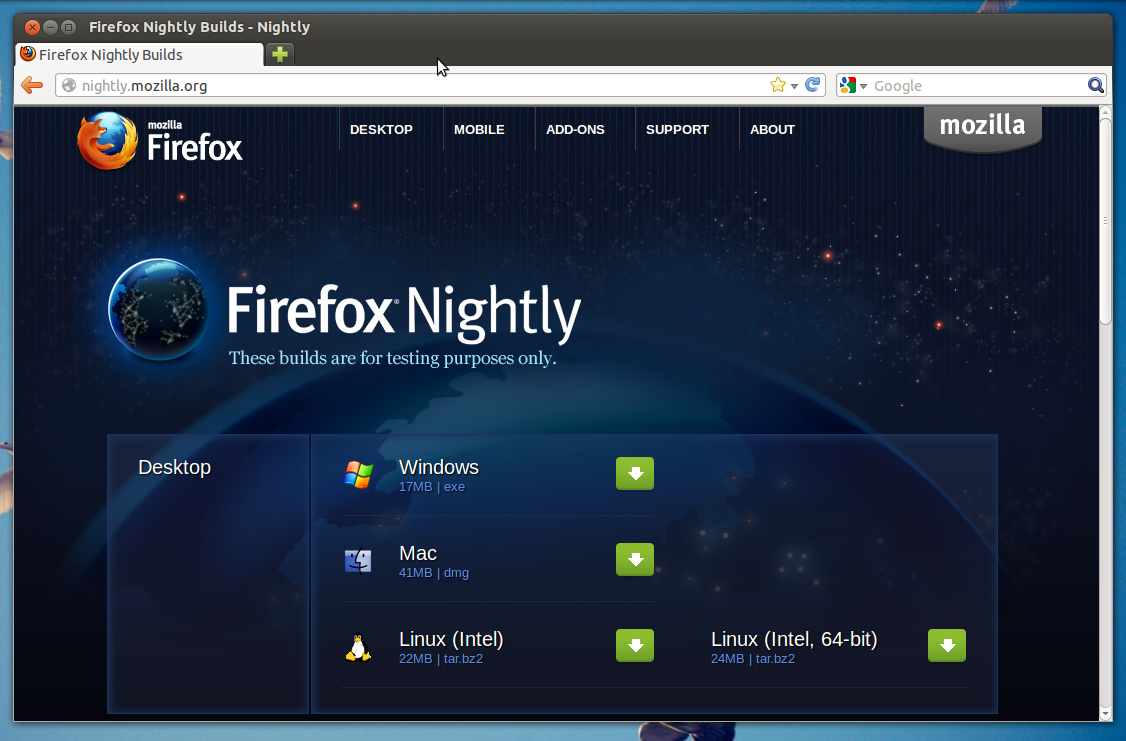The width and height of the screenshot is (1126, 741).
Task: Click the '41MB | dmg' file info
Action: [x=434, y=573]
